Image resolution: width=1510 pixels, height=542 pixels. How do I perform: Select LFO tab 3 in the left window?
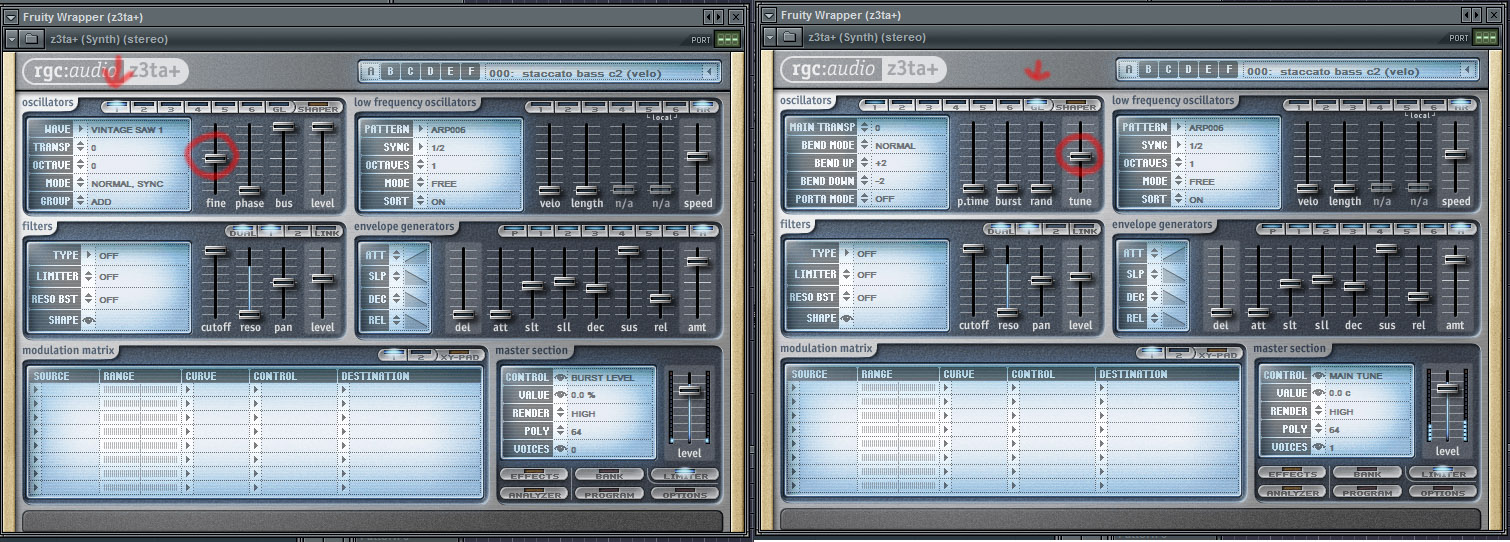(x=596, y=107)
